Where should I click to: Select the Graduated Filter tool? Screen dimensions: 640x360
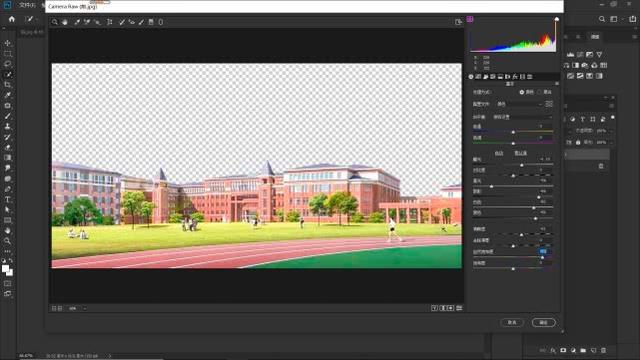pyautogui.click(x=151, y=22)
